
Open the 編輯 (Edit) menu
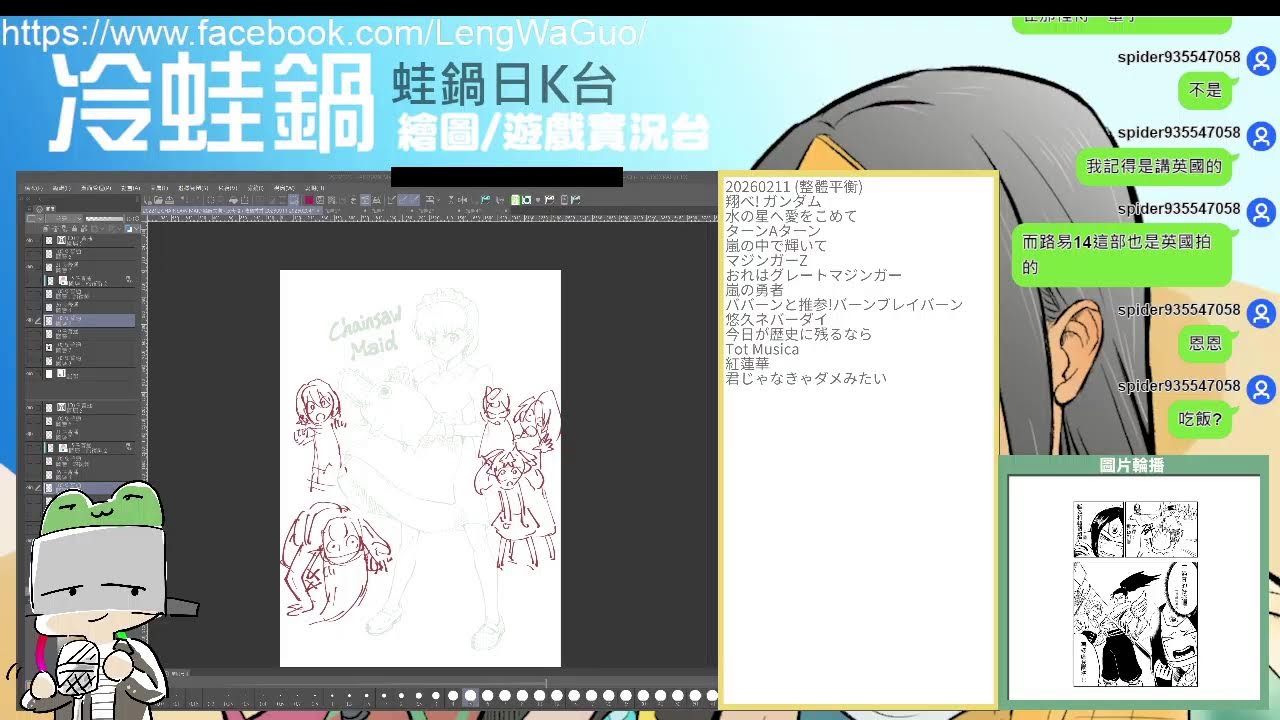pos(61,188)
